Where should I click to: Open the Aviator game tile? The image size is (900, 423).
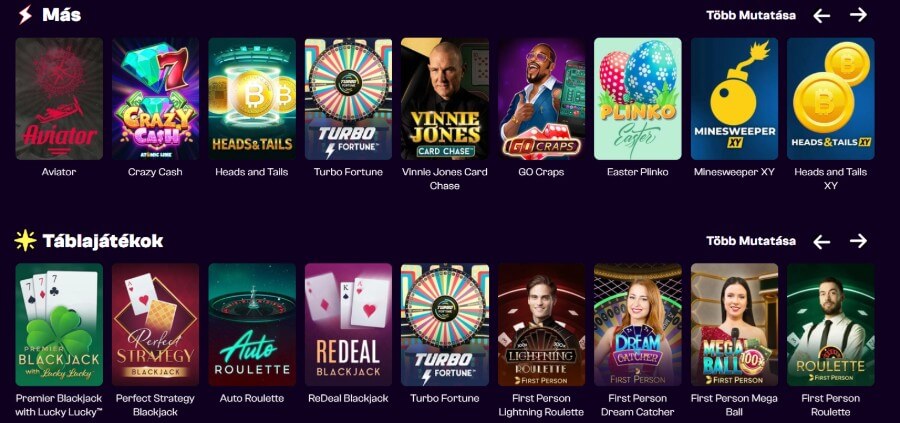59,99
